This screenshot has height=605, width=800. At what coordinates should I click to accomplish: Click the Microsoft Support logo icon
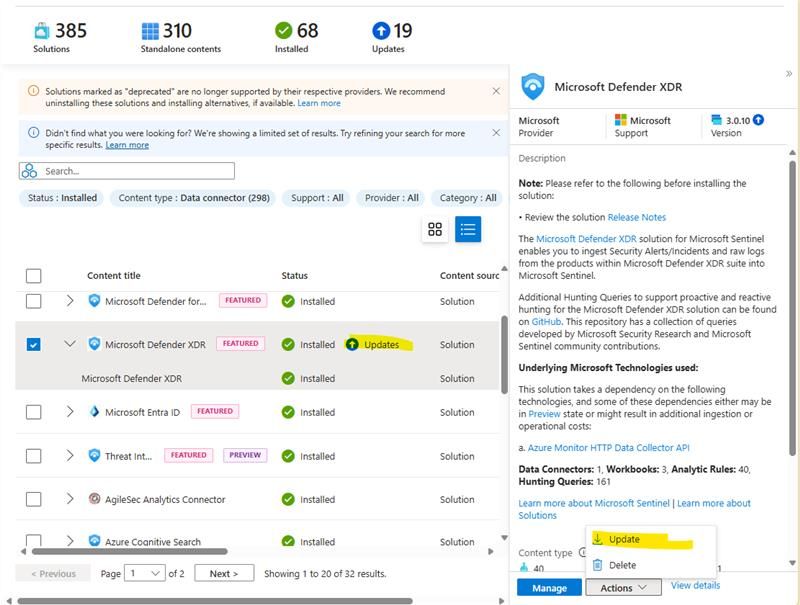pos(620,120)
